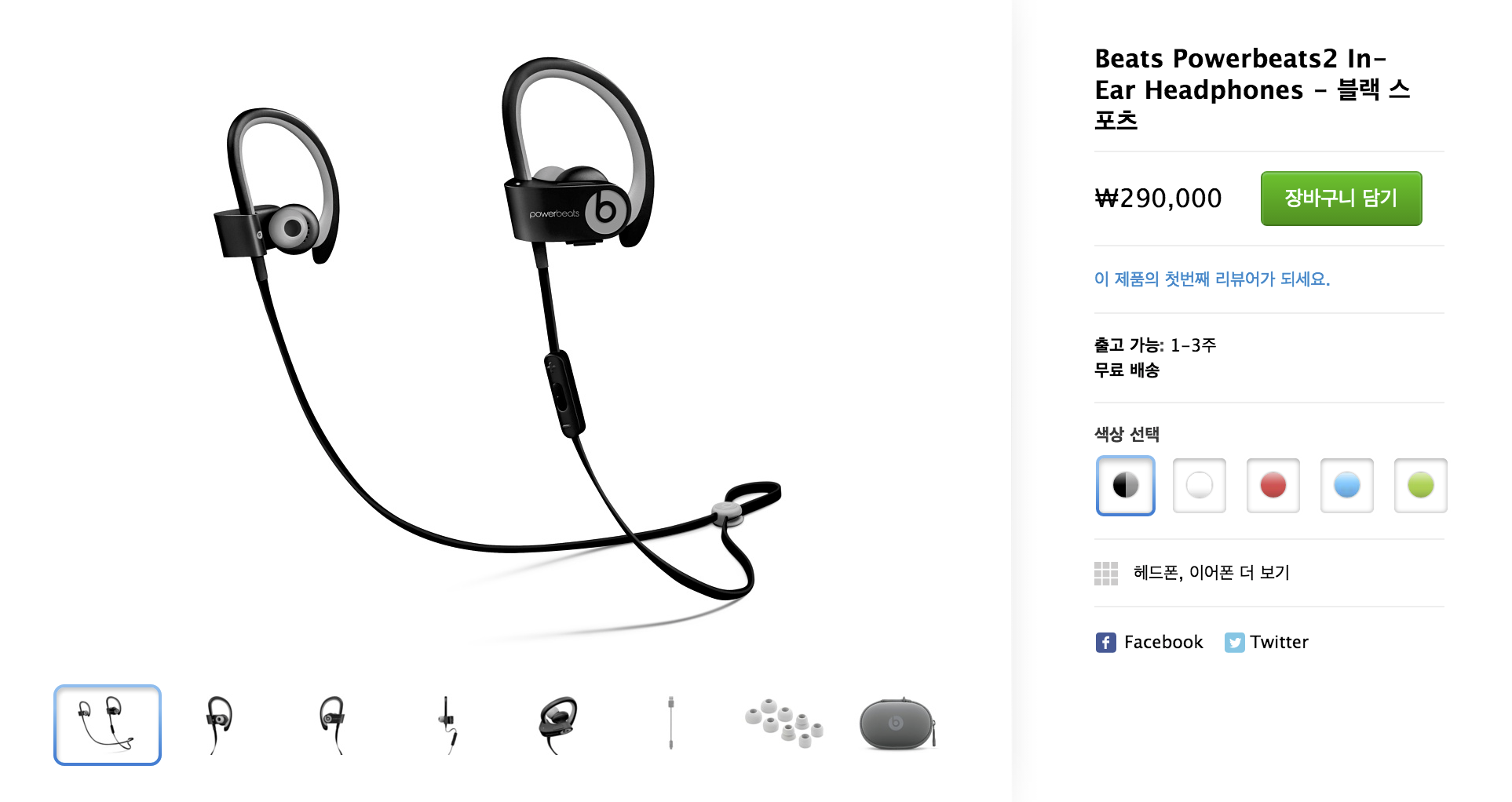The height and width of the screenshot is (802, 1512).
Task: View the carrying case thumbnail
Action: (897, 724)
